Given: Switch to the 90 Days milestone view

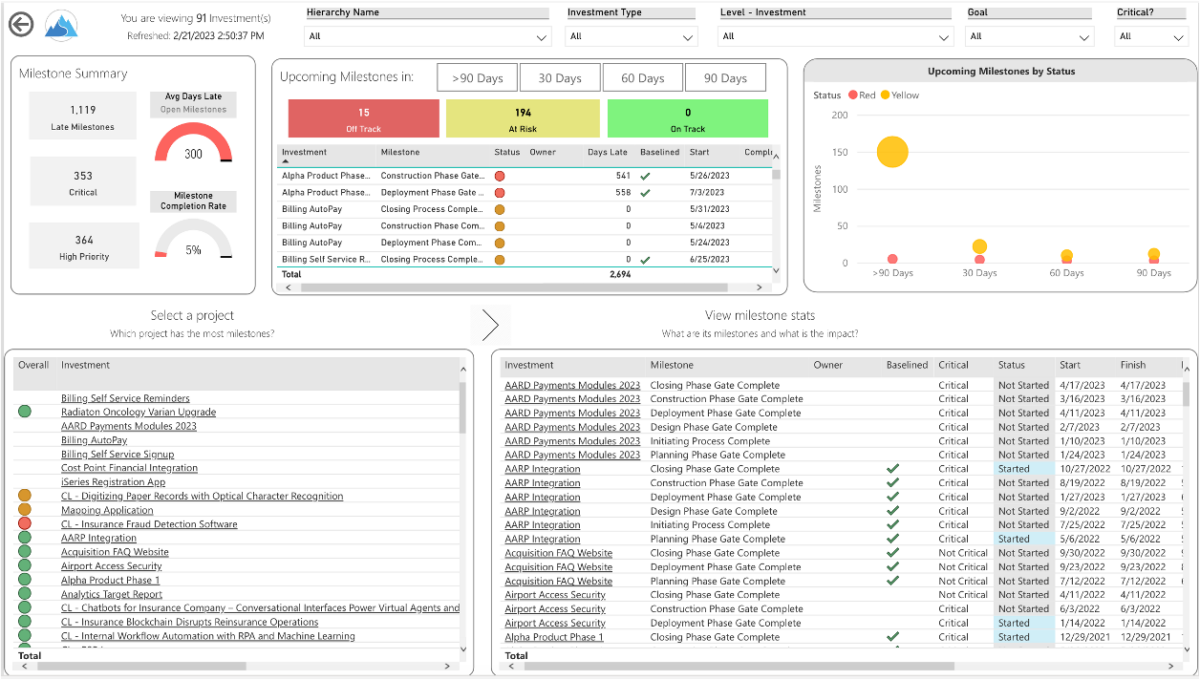Looking at the screenshot, I should (725, 76).
